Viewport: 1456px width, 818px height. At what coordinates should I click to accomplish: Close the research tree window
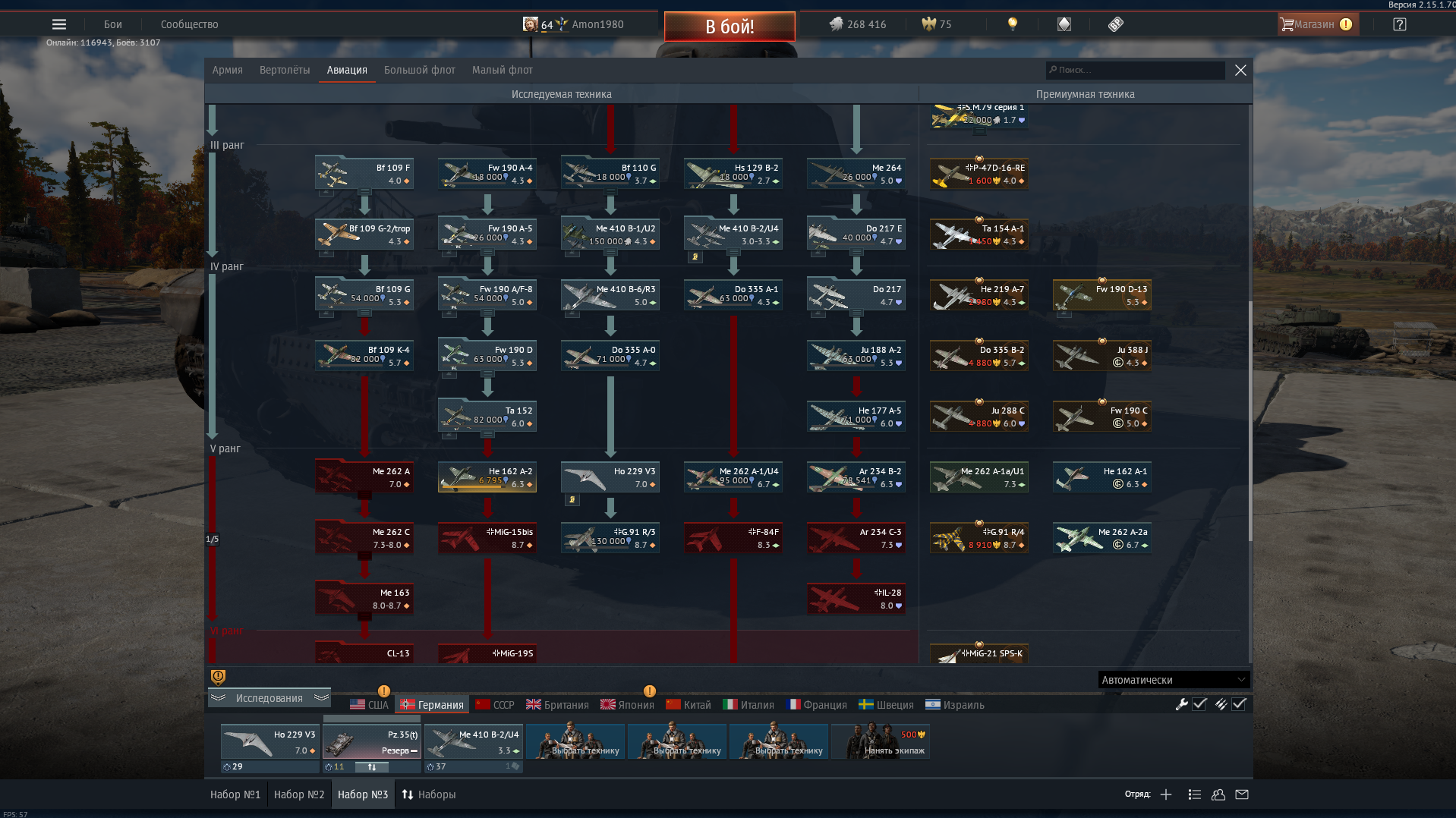(x=1240, y=70)
